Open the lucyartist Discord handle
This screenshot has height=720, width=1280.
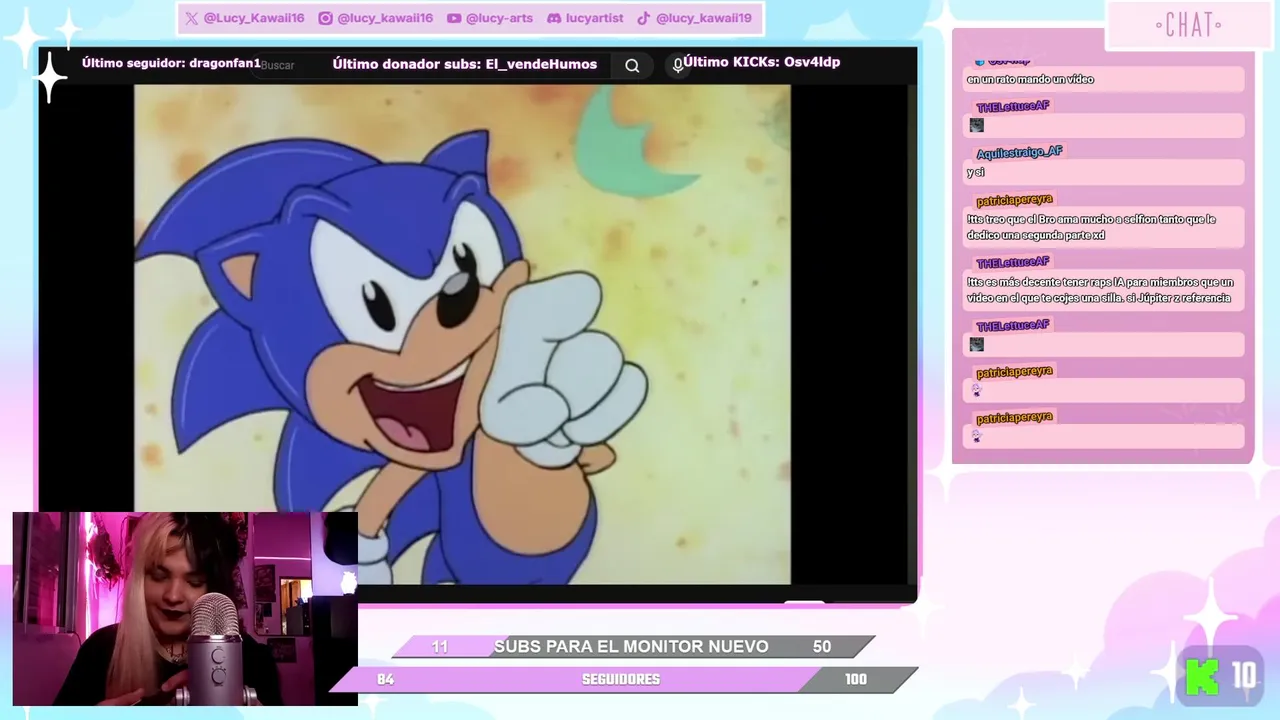[x=594, y=18]
